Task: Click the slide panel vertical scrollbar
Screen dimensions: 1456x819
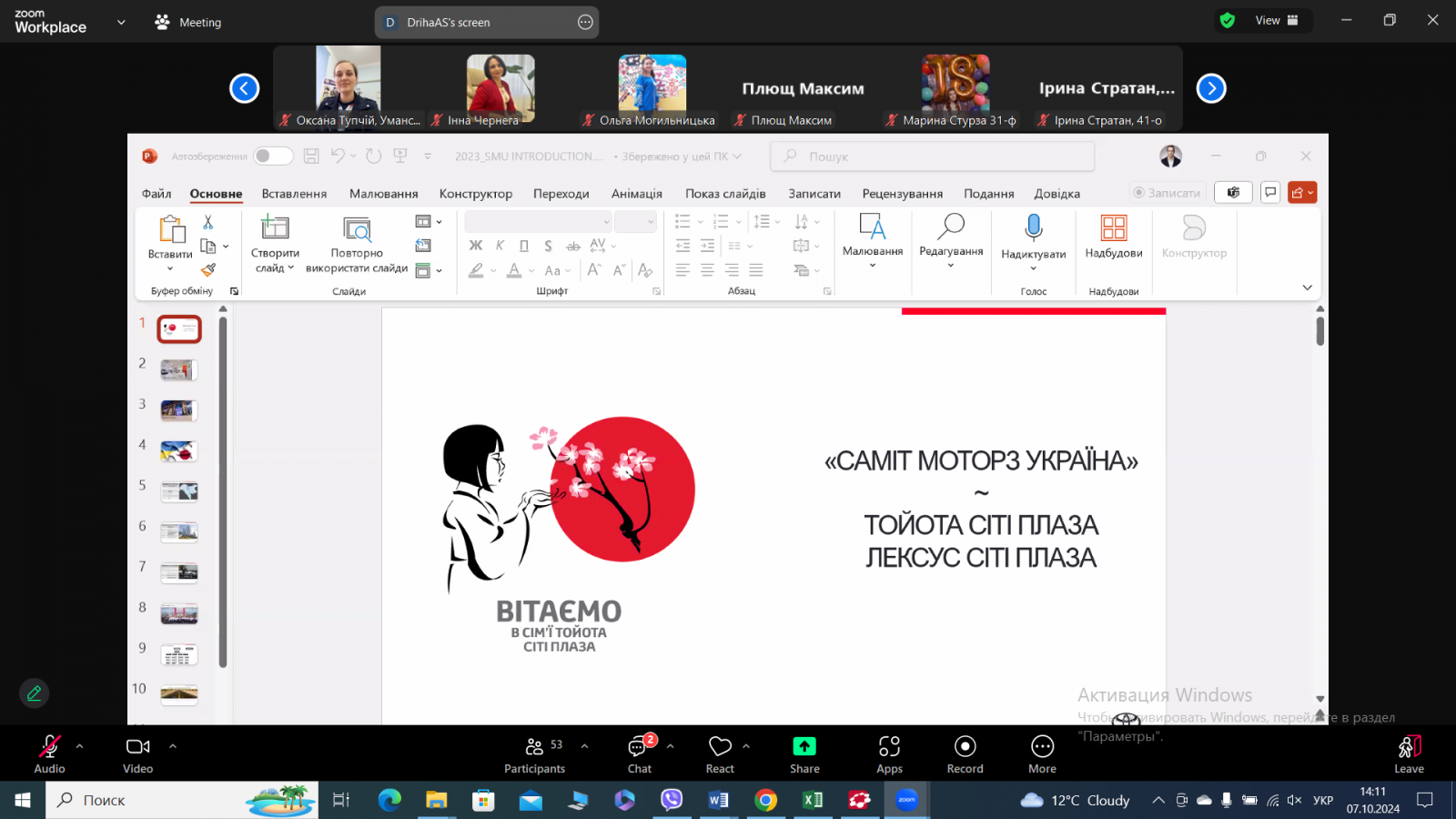Action: [x=223, y=491]
